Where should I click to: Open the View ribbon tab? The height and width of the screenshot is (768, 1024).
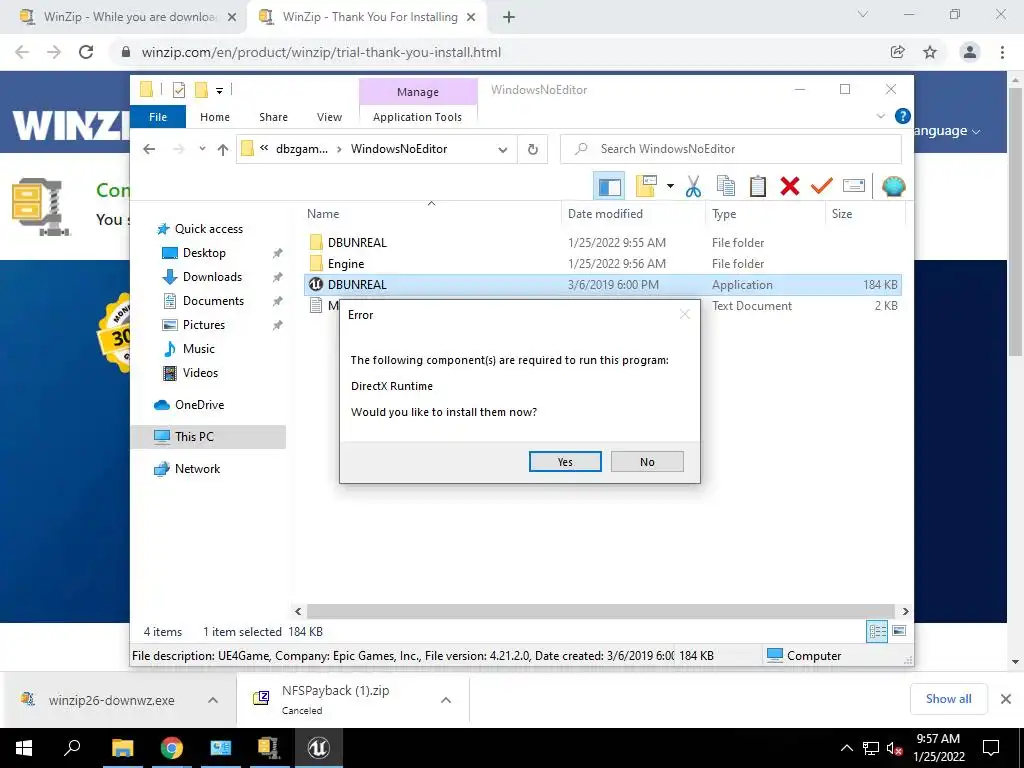tap(329, 117)
